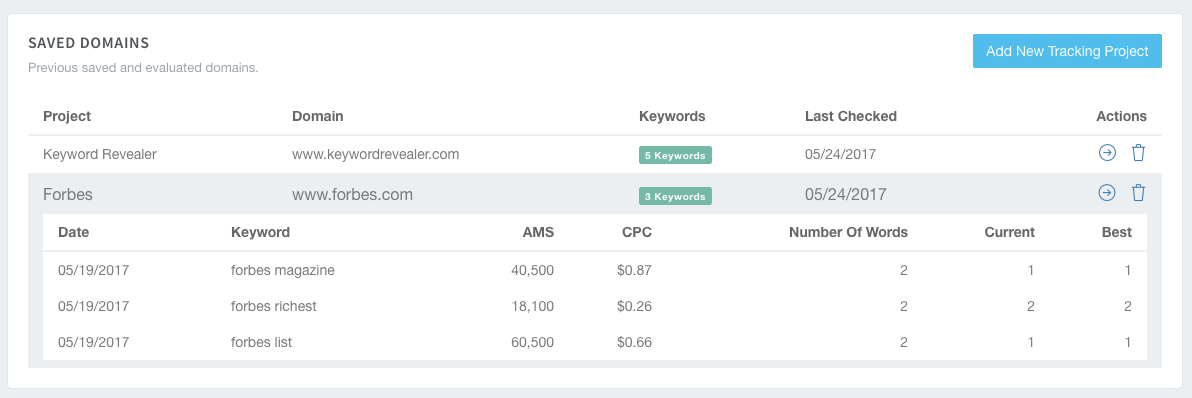
Task: Sort by Current rank column header
Action: click(1009, 232)
